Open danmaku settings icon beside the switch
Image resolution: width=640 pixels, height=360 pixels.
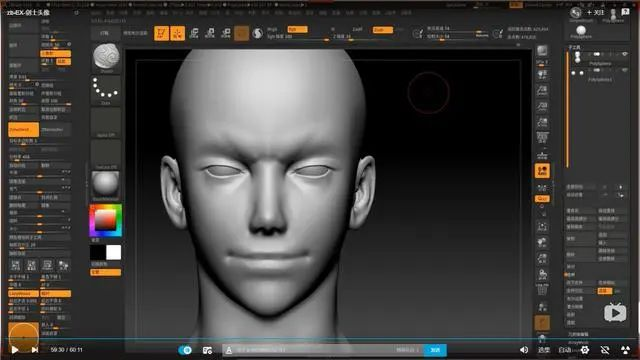pos(207,350)
